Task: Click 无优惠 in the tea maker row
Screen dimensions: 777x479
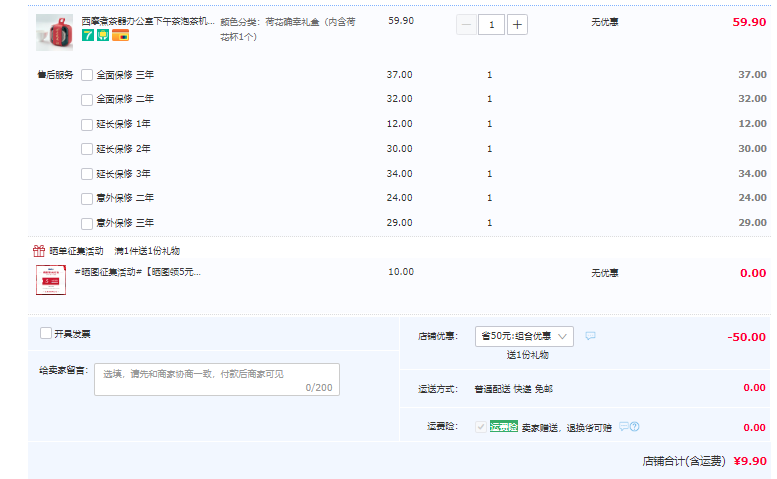Action: click(605, 22)
